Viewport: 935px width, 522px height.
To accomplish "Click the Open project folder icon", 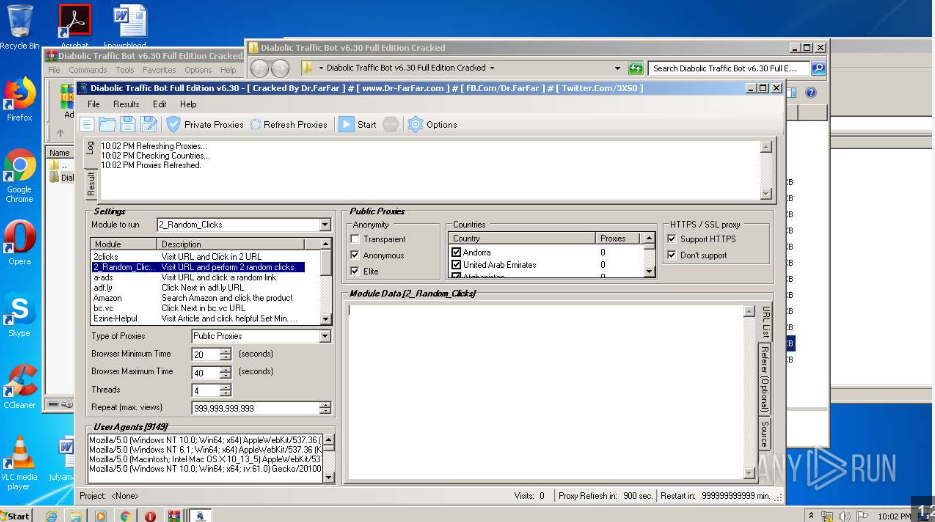I will (x=107, y=124).
